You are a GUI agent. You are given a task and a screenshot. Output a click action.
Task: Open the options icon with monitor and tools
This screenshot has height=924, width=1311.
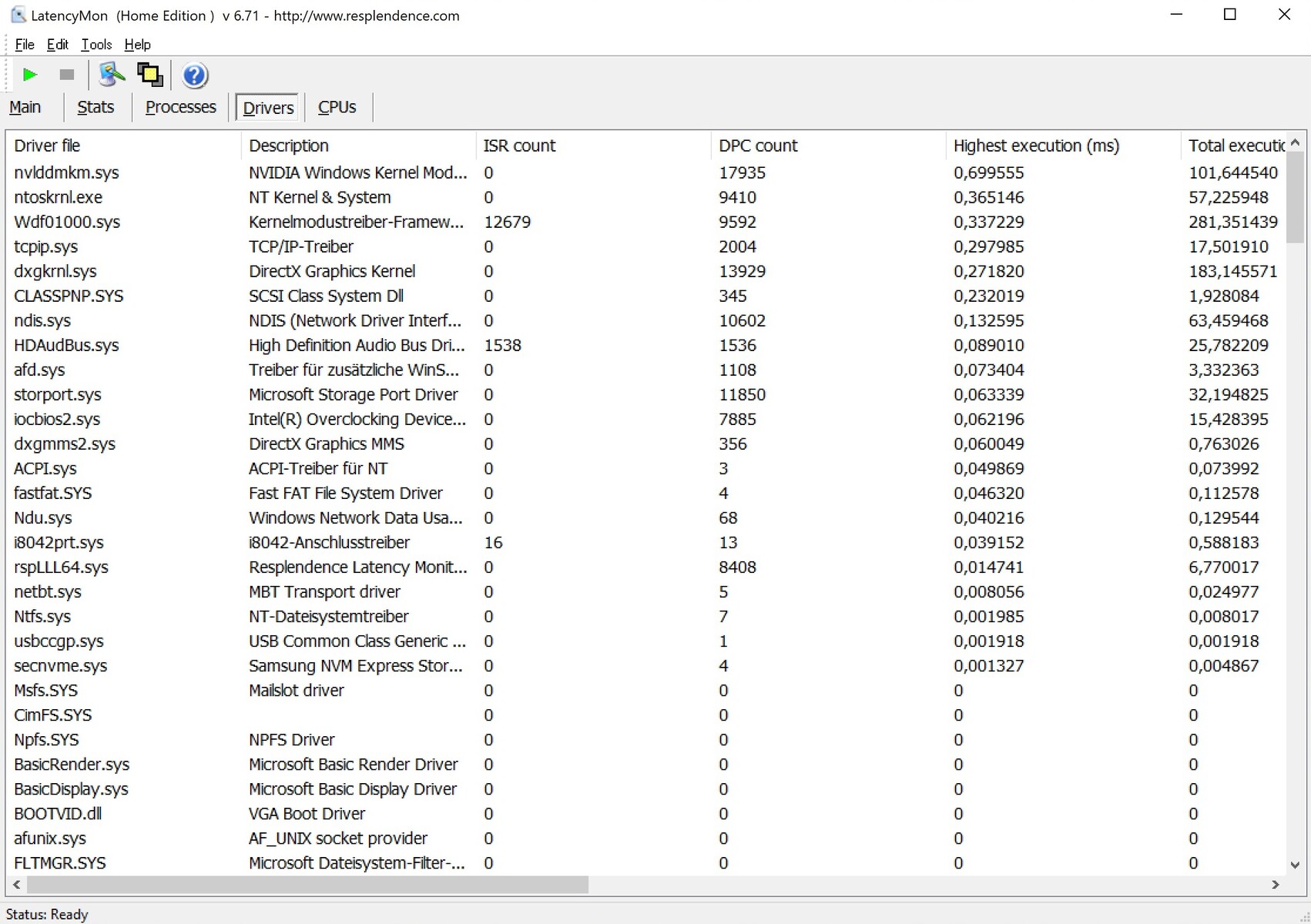[x=112, y=75]
